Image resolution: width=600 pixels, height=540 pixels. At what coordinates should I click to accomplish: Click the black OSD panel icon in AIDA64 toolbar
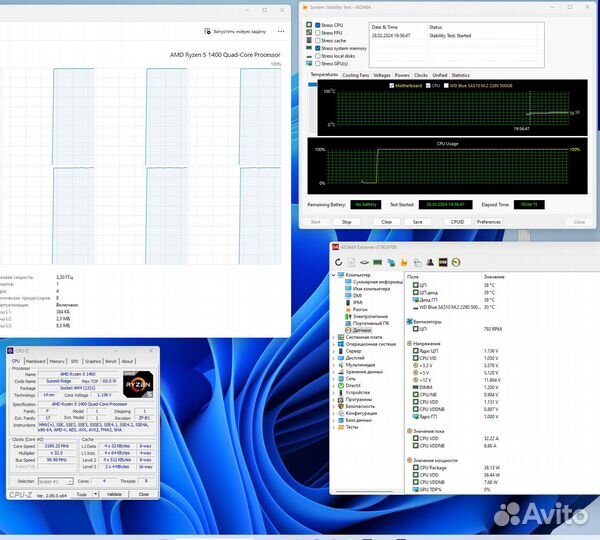pyautogui.click(x=443, y=263)
